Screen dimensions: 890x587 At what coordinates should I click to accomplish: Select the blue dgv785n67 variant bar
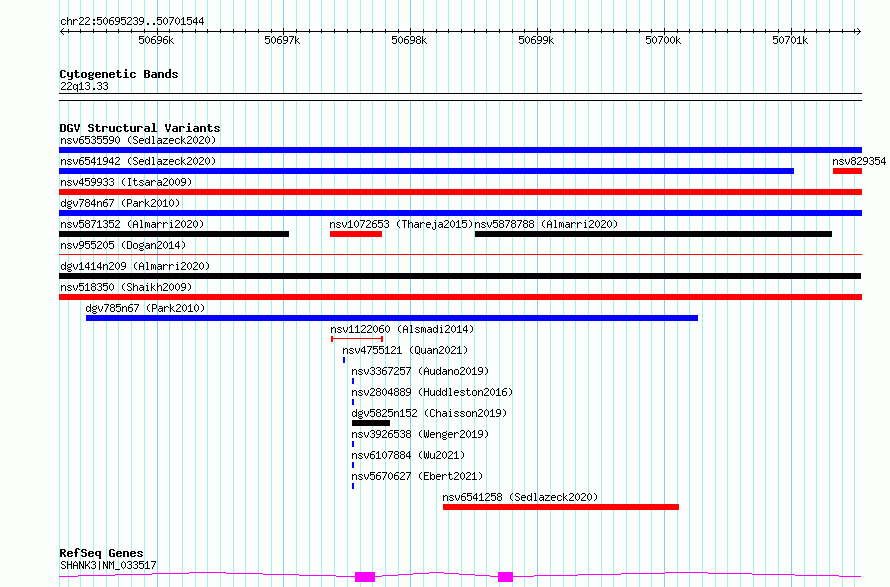coord(392,318)
